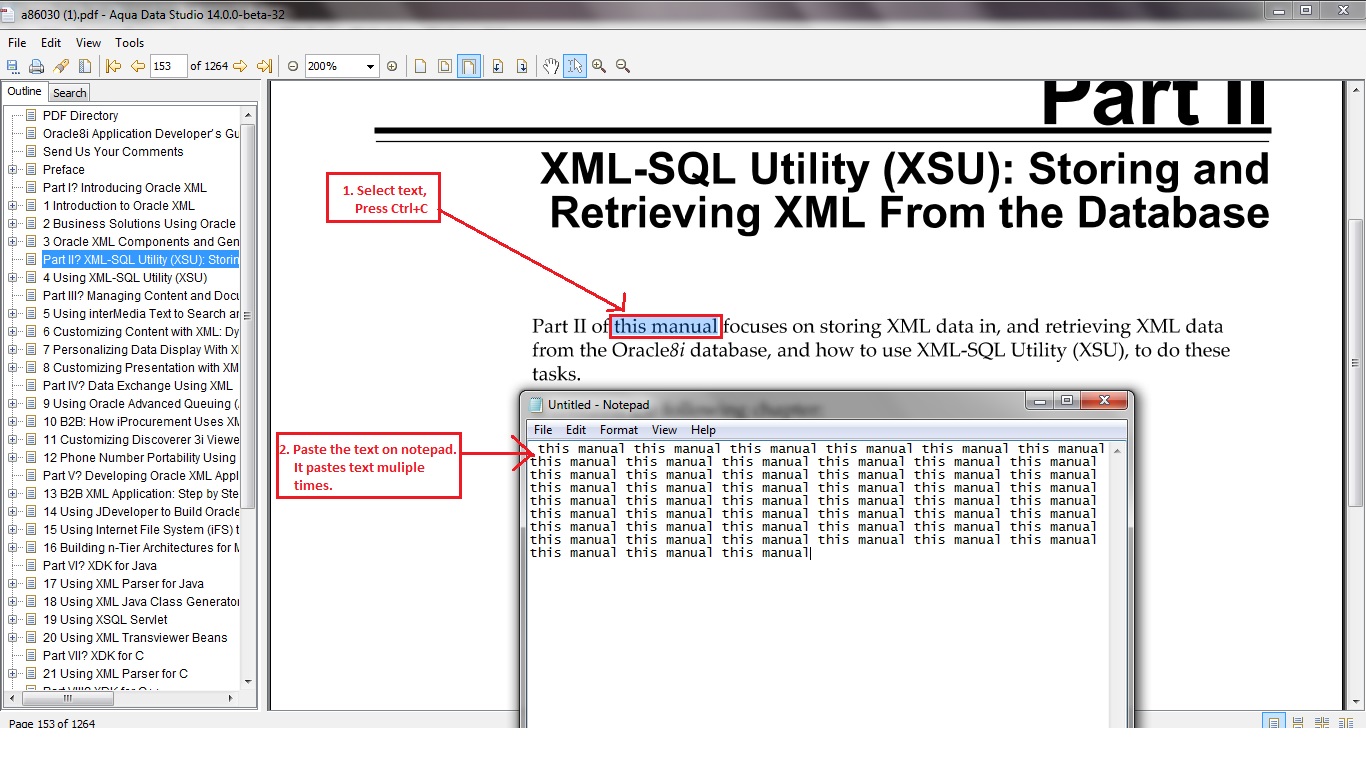This screenshot has height=768, width=1366.
Task: Click the highlighter properties toolbar icon
Action: (x=61, y=66)
